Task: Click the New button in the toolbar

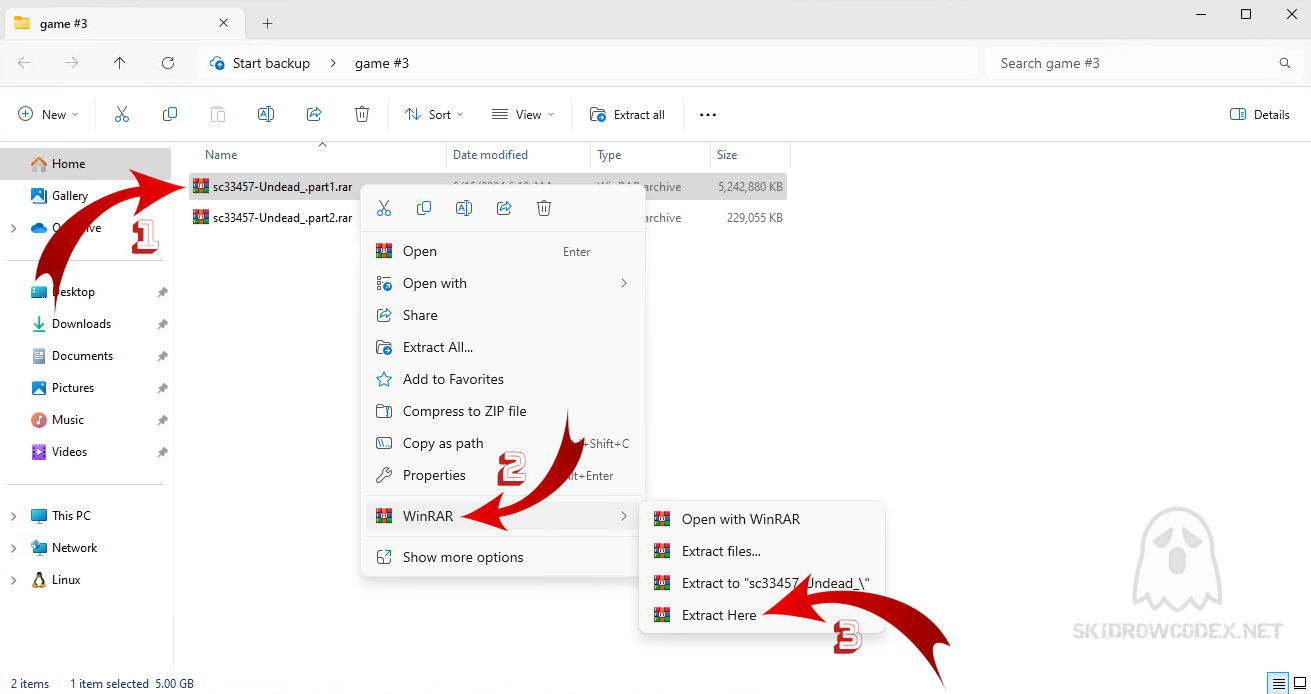Action: [x=48, y=115]
